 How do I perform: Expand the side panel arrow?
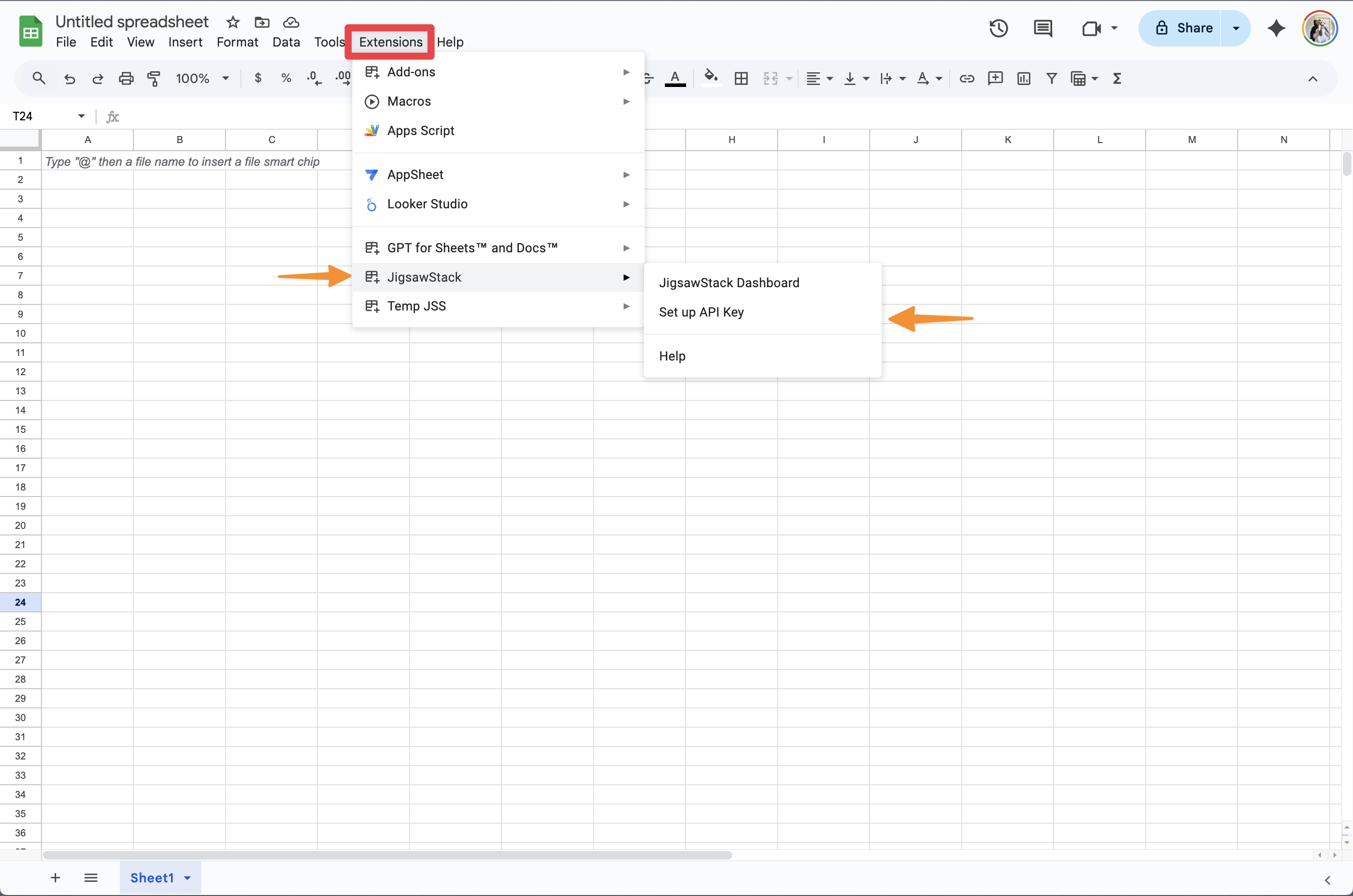[x=1327, y=880]
